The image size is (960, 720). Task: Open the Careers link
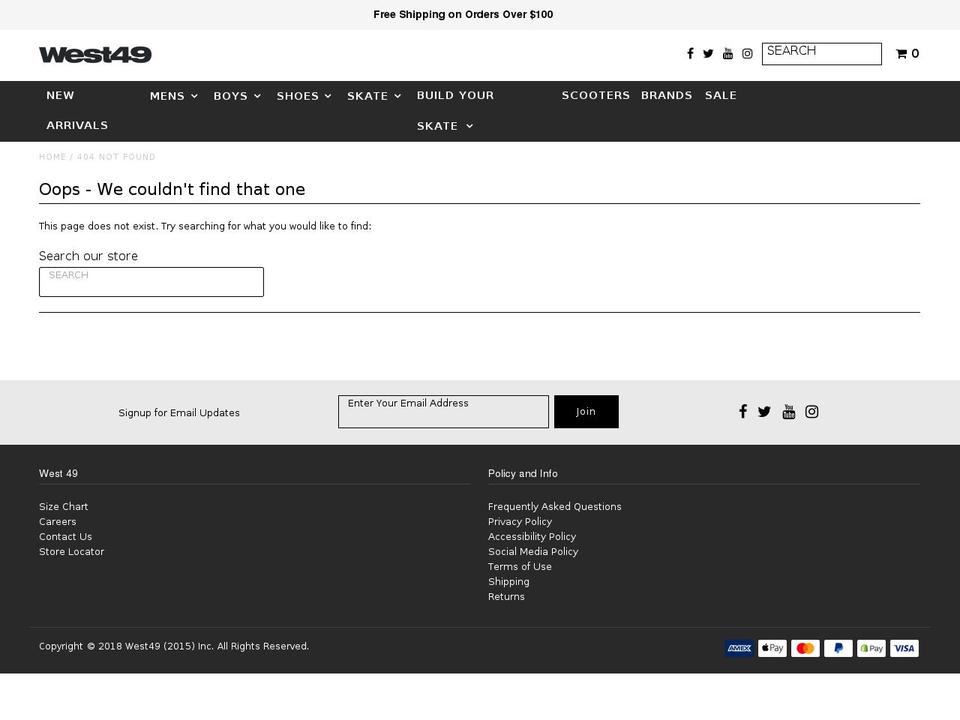point(58,522)
